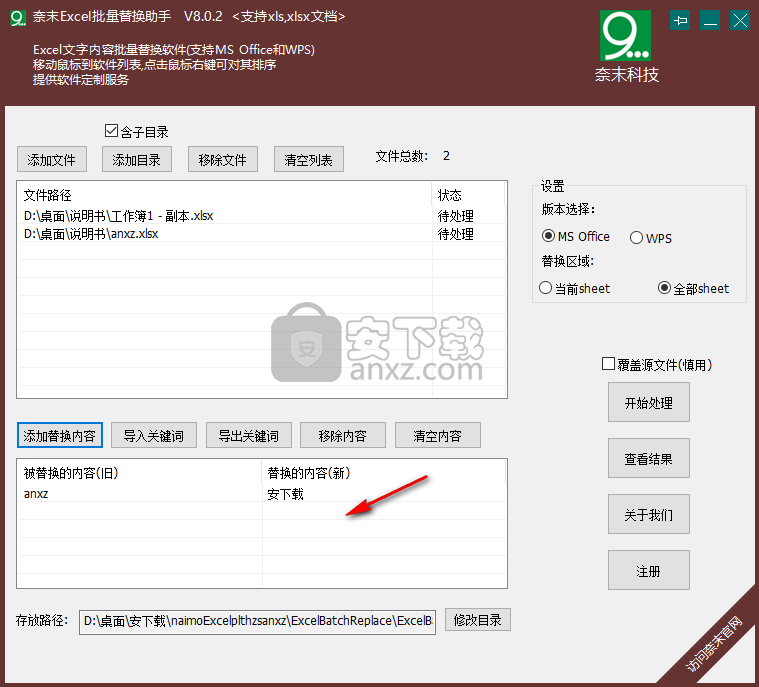Open 查看结果 to view results

649,458
